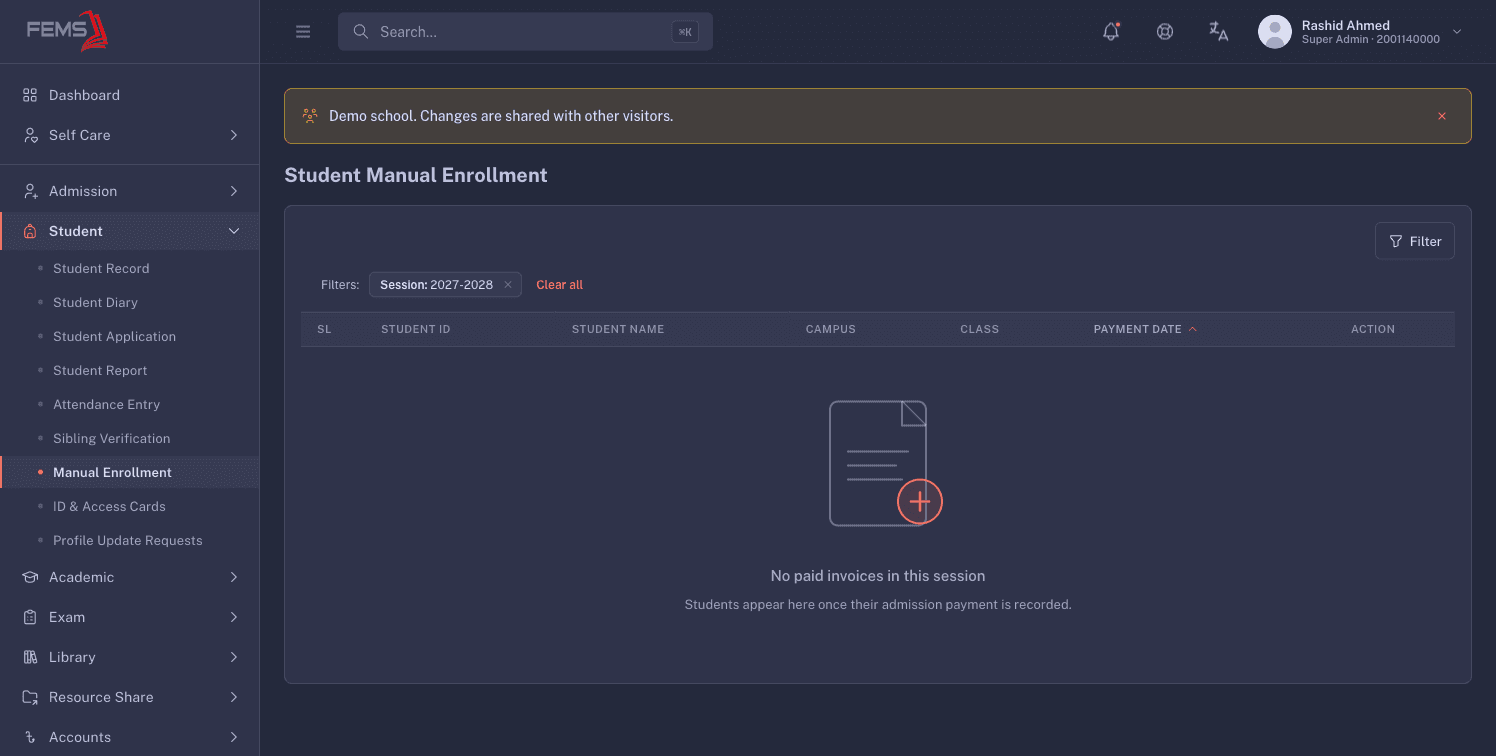Click the funnel icon on Filter button
This screenshot has width=1496, height=756.
[1396, 241]
